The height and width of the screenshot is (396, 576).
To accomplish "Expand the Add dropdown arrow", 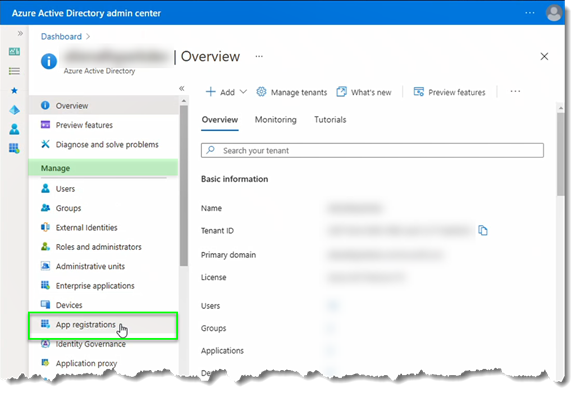I will pos(243,91).
